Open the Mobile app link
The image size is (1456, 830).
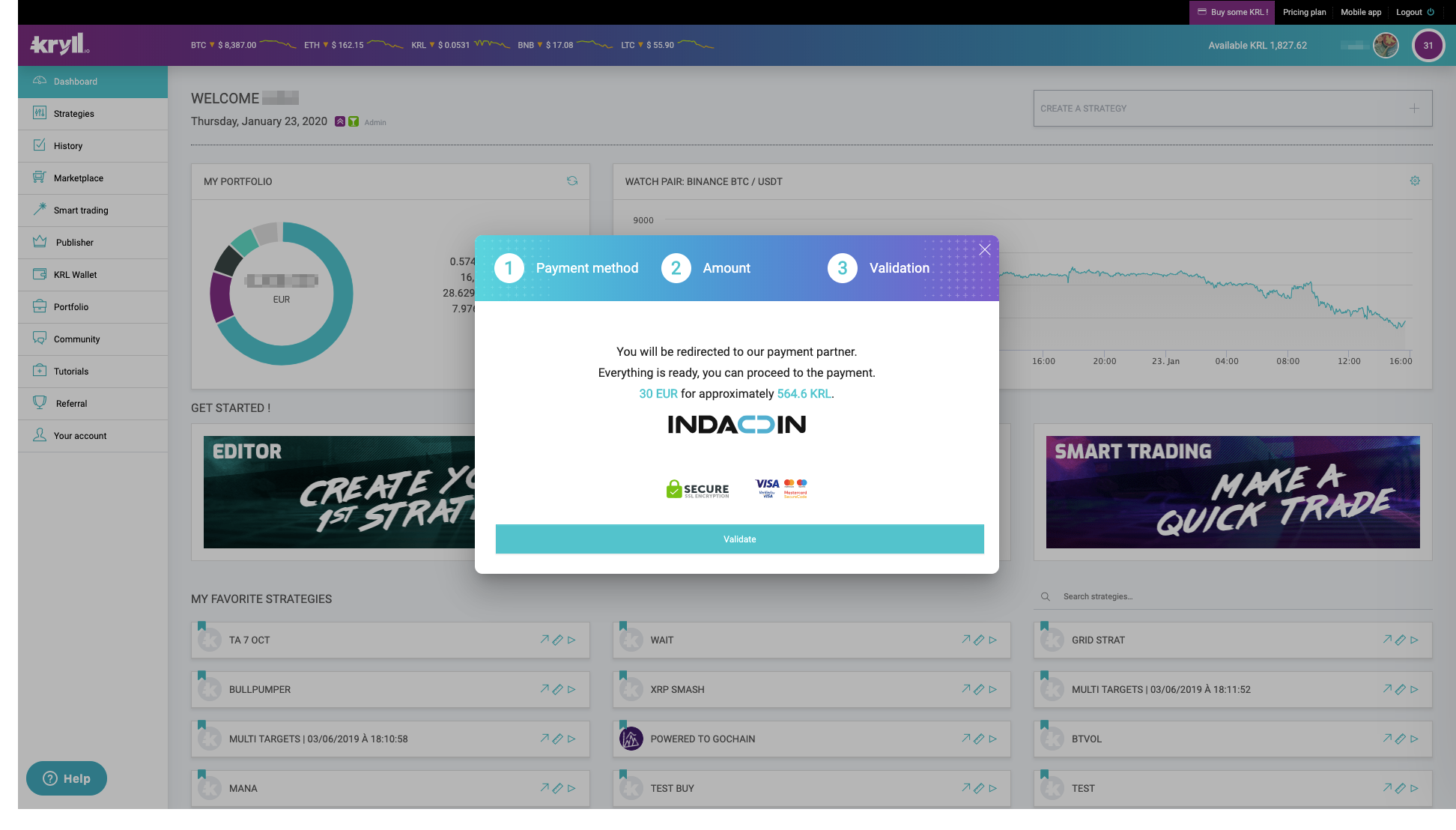click(x=1361, y=12)
